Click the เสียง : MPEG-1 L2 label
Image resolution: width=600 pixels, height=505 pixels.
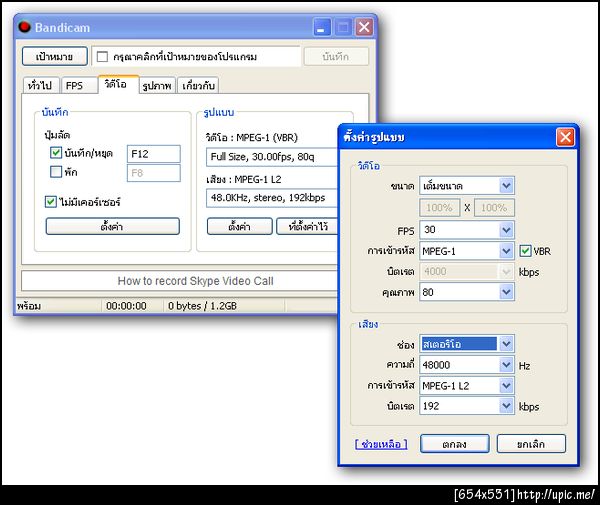click(x=244, y=179)
